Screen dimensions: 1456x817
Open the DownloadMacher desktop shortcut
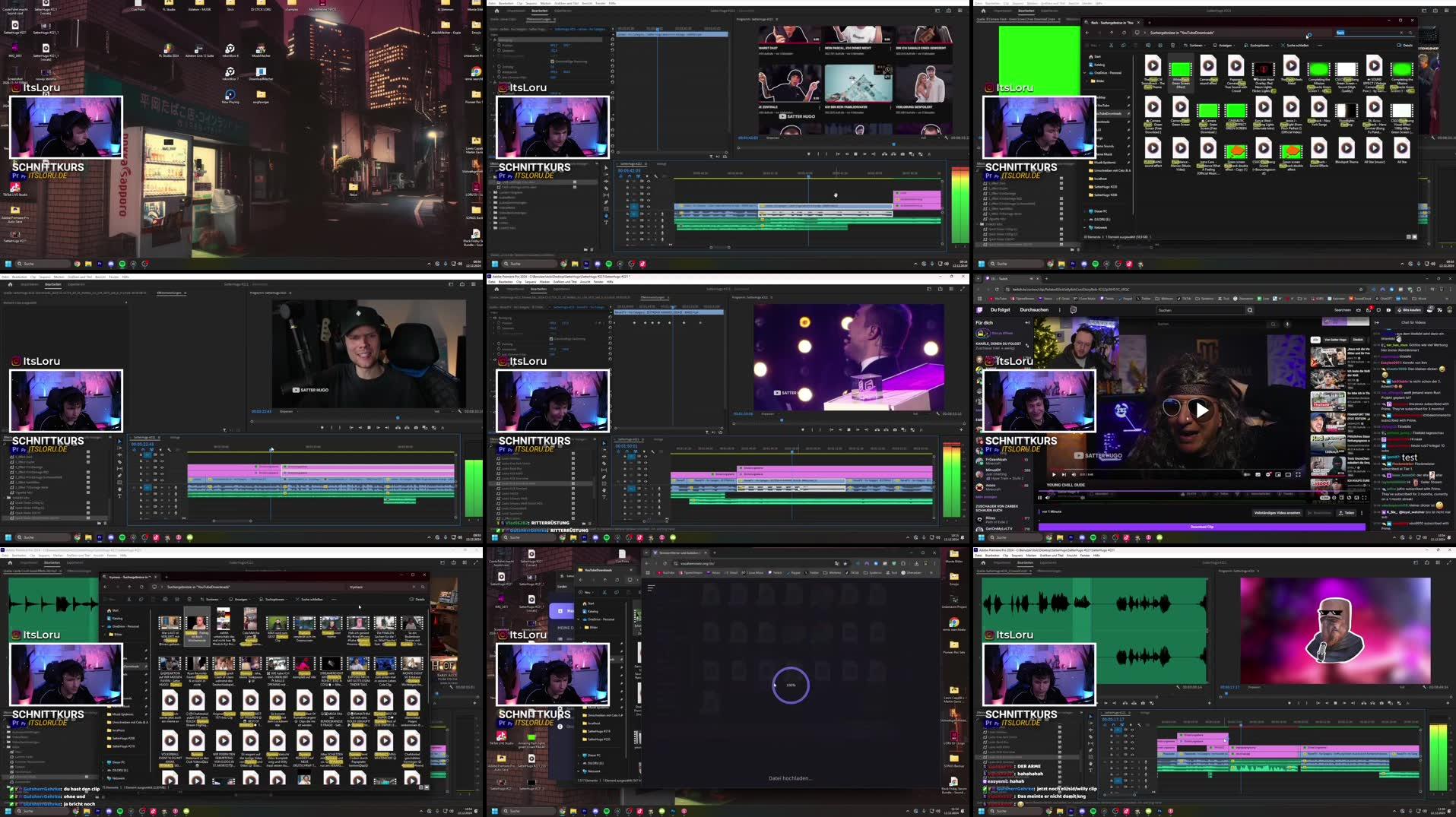click(x=261, y=74)
